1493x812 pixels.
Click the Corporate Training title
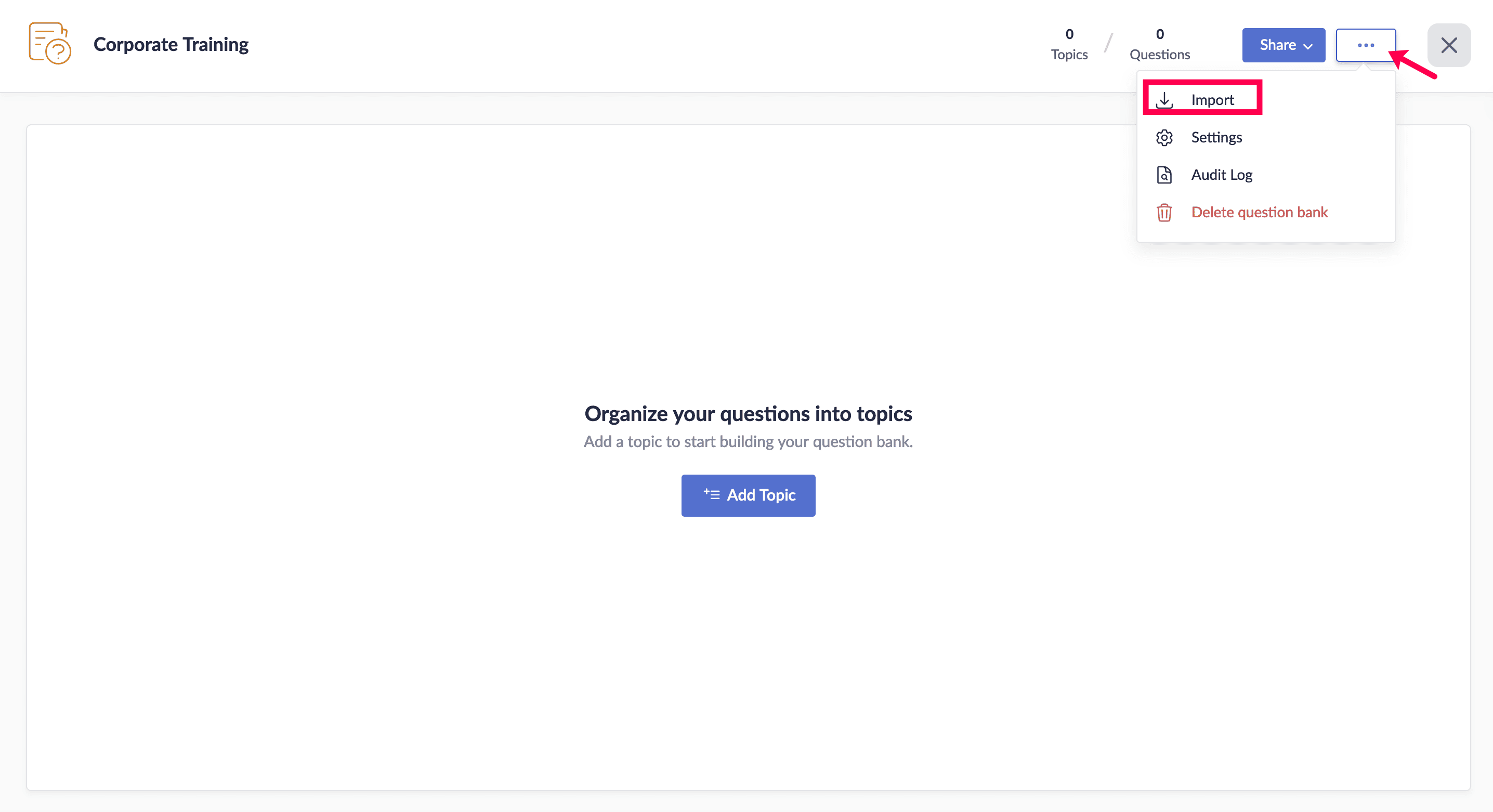pos(171,45)
